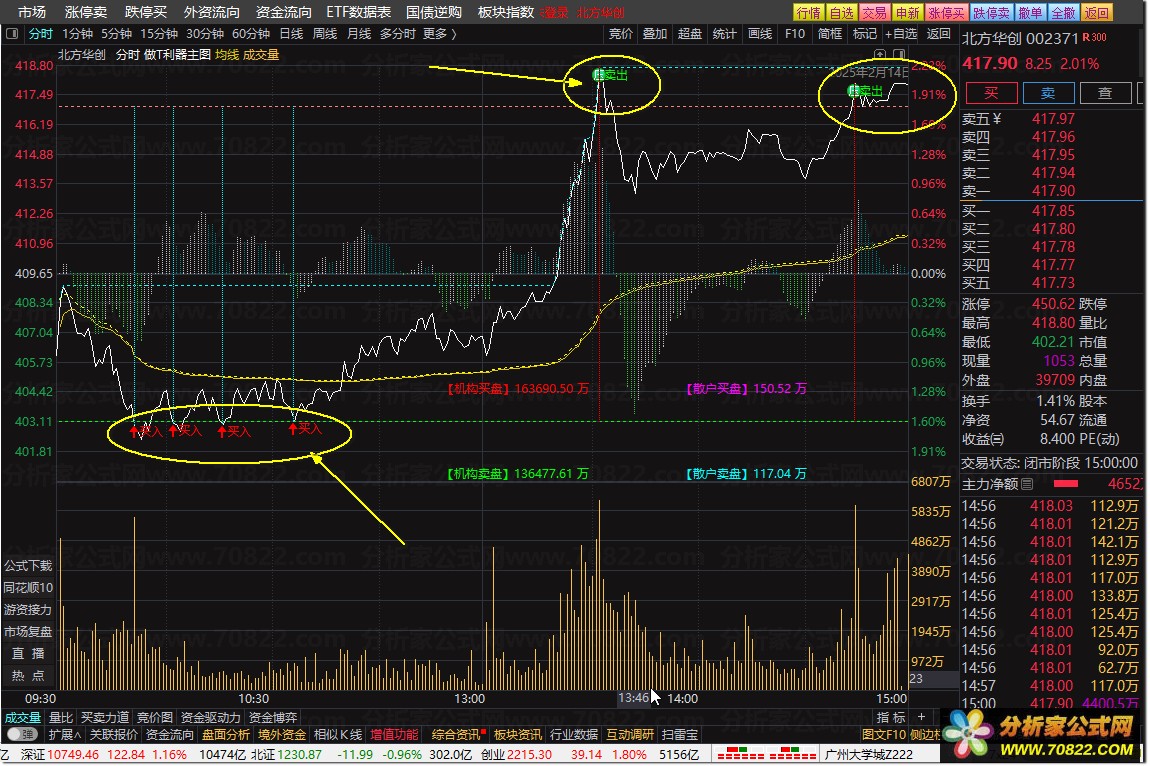Select the 资金博弈 indicator tab

point(273,718)
